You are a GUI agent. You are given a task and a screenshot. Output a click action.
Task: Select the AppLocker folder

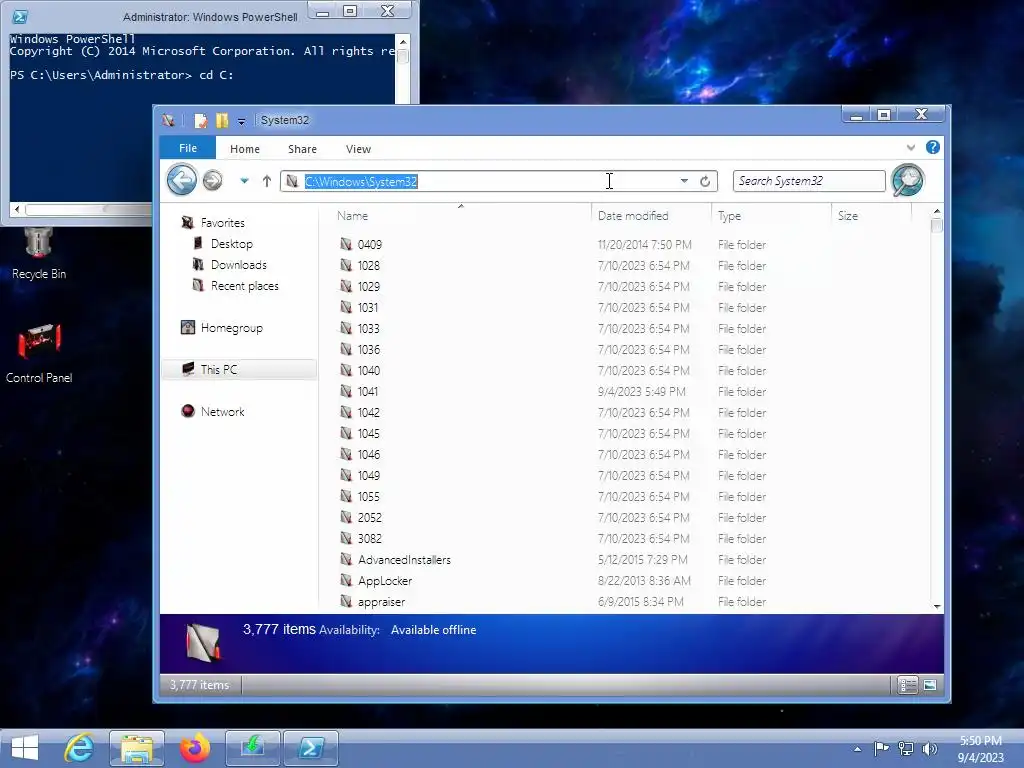[385, 581]
